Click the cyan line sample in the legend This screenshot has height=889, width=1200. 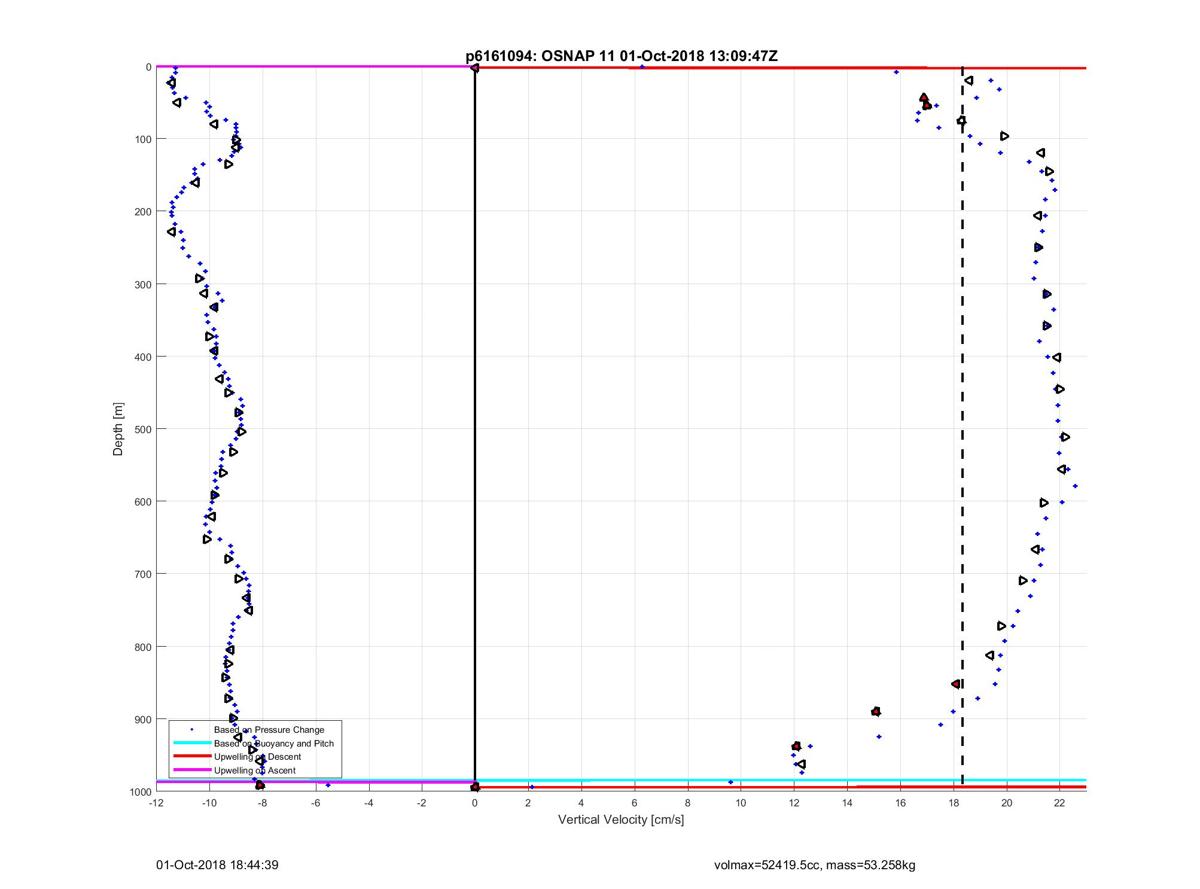point(191,744)
